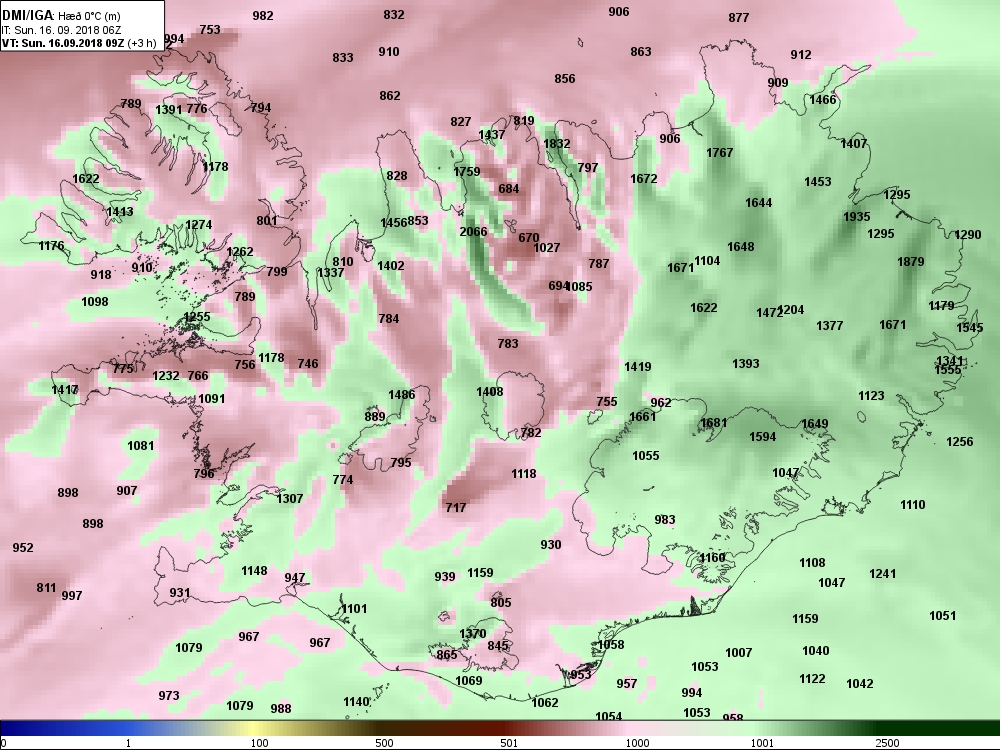This screenshot has width=1000, height=750.
Task: Click the 1370 value on the south glacier
Action: click(x=473, y=634)
